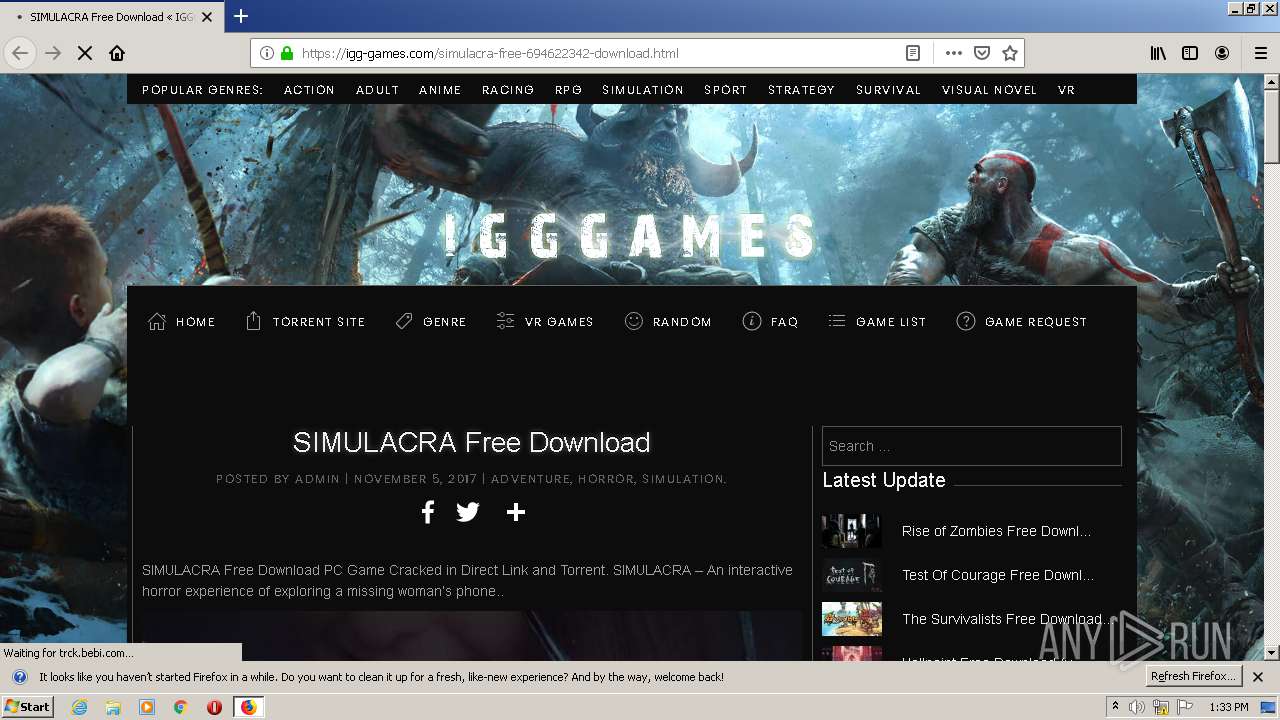Open the GENRE navigation item
The height and width of the screenshot is (720, 1280).
431,321
